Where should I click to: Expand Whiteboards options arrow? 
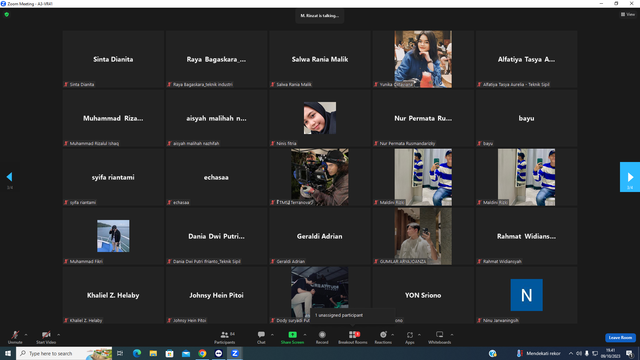tap(452, 335)
